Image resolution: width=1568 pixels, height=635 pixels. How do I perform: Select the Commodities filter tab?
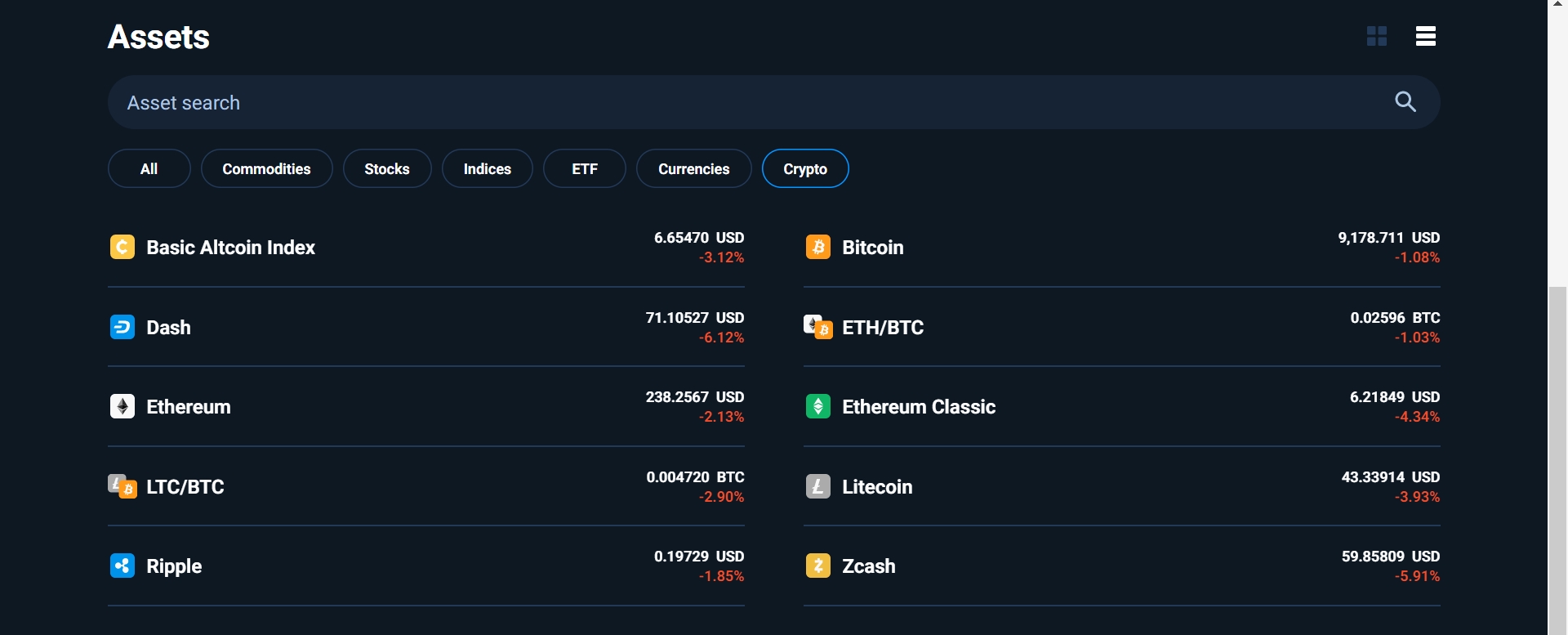[x=266, y=168]
